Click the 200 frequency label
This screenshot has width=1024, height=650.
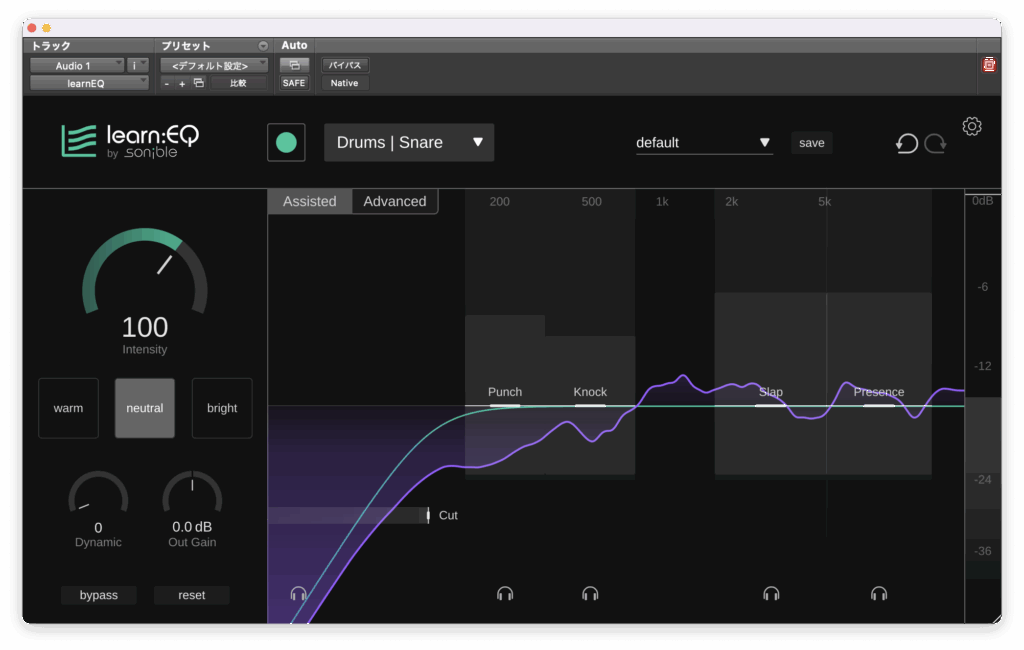500,202
